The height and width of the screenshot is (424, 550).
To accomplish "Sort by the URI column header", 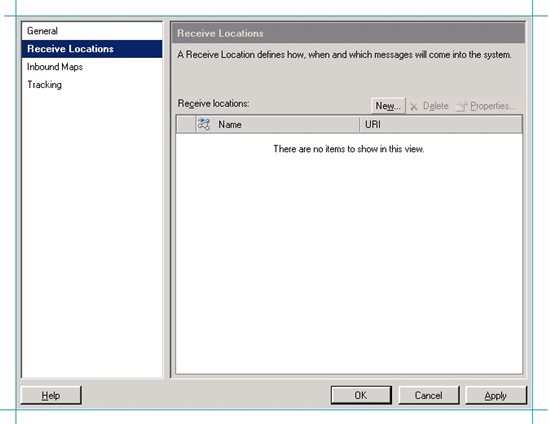I will click(441, 124).
